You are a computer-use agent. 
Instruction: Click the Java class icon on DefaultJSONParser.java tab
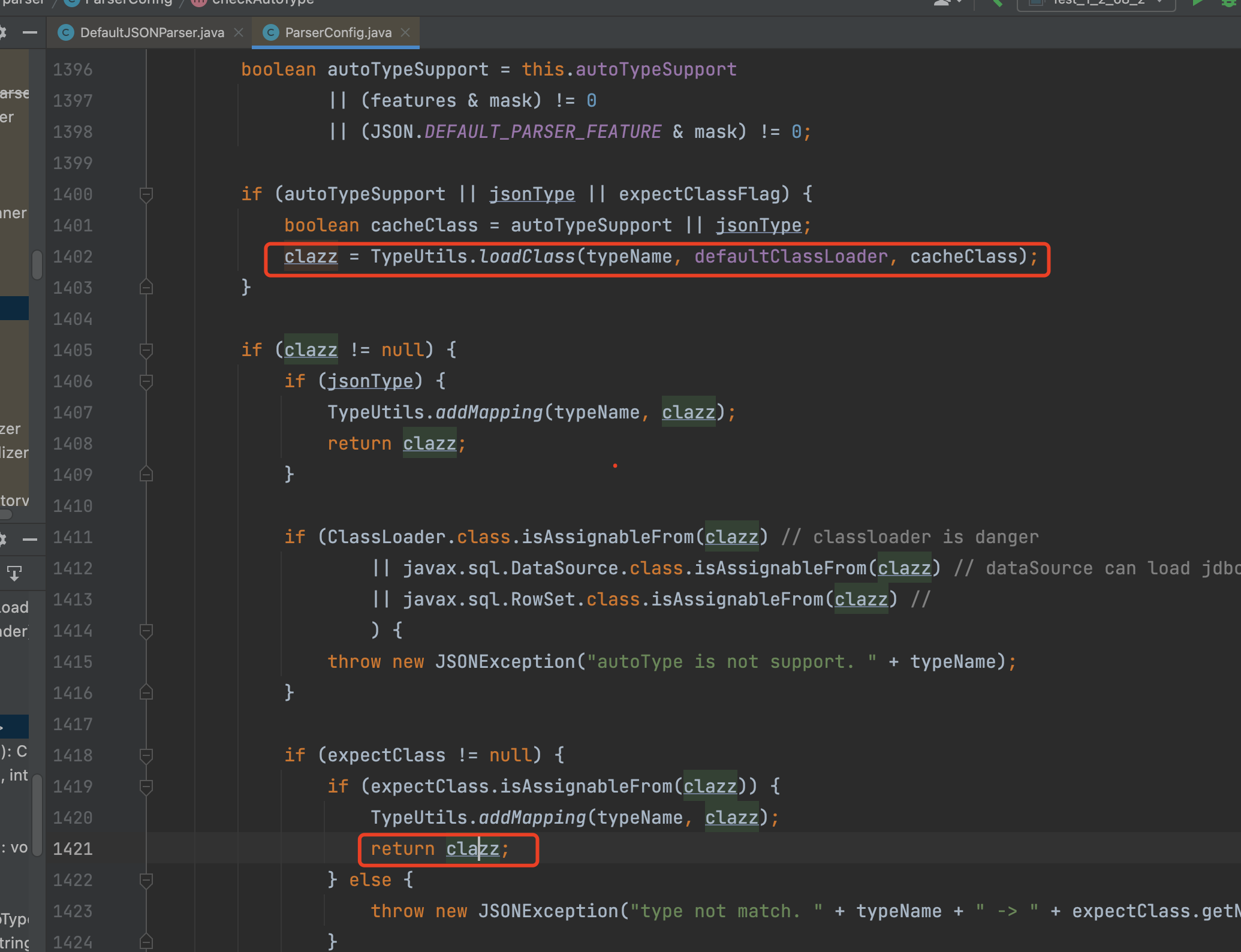click(x=66, y=32)
